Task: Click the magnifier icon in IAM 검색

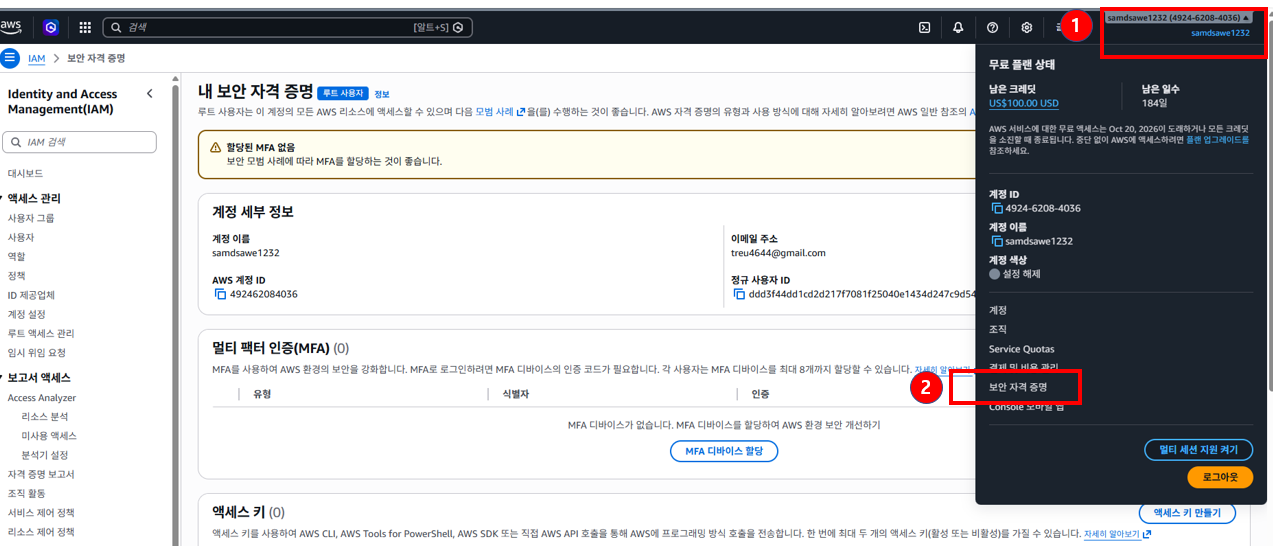Action: 16,143
